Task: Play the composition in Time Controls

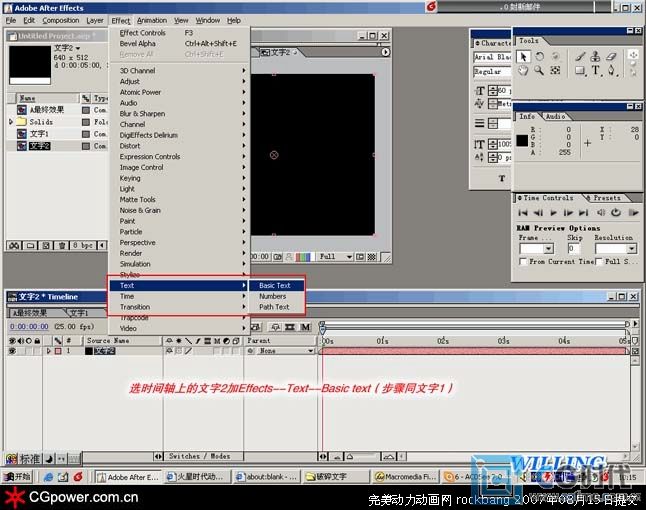Action: 554,213
